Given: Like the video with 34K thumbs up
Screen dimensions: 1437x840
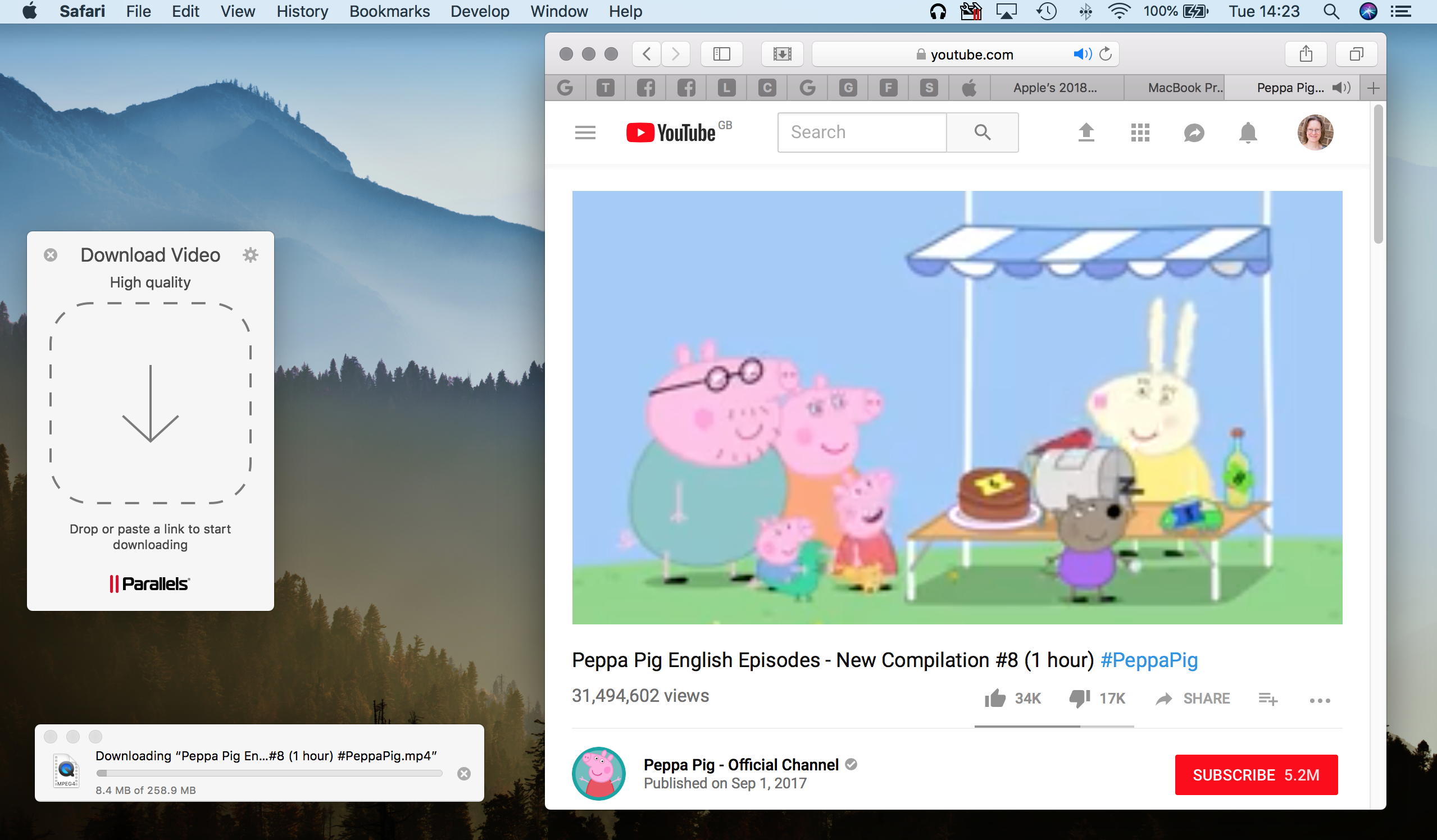Looking at the screenshot, I should point(1012,698).
